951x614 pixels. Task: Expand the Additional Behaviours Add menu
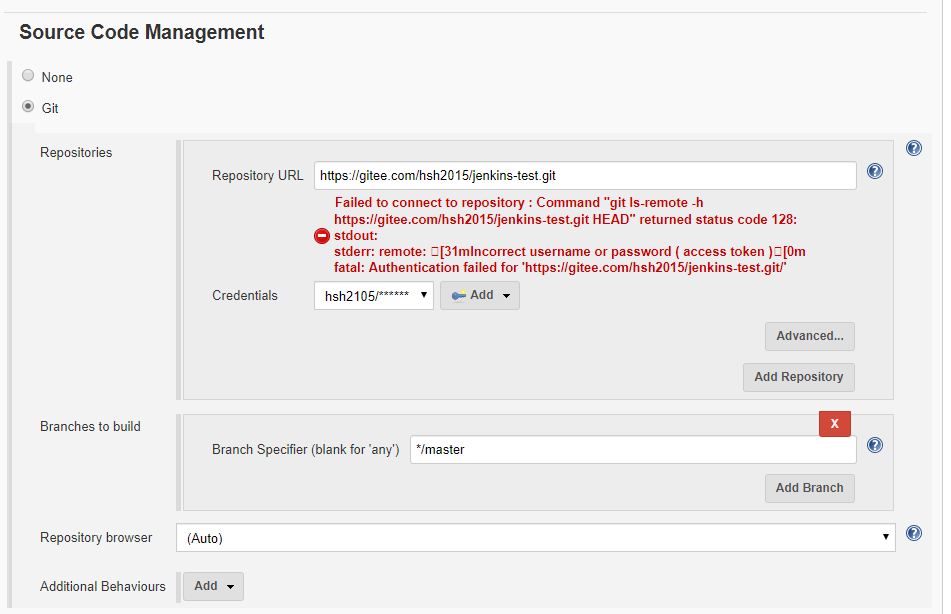[x=213, y=586]
